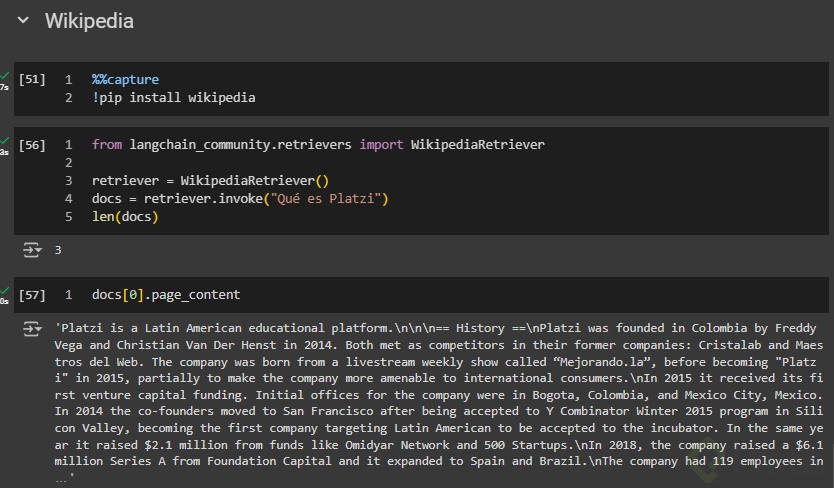Open output actions for the page_content result
The image size is (834, 488).
tap(32, 328)
